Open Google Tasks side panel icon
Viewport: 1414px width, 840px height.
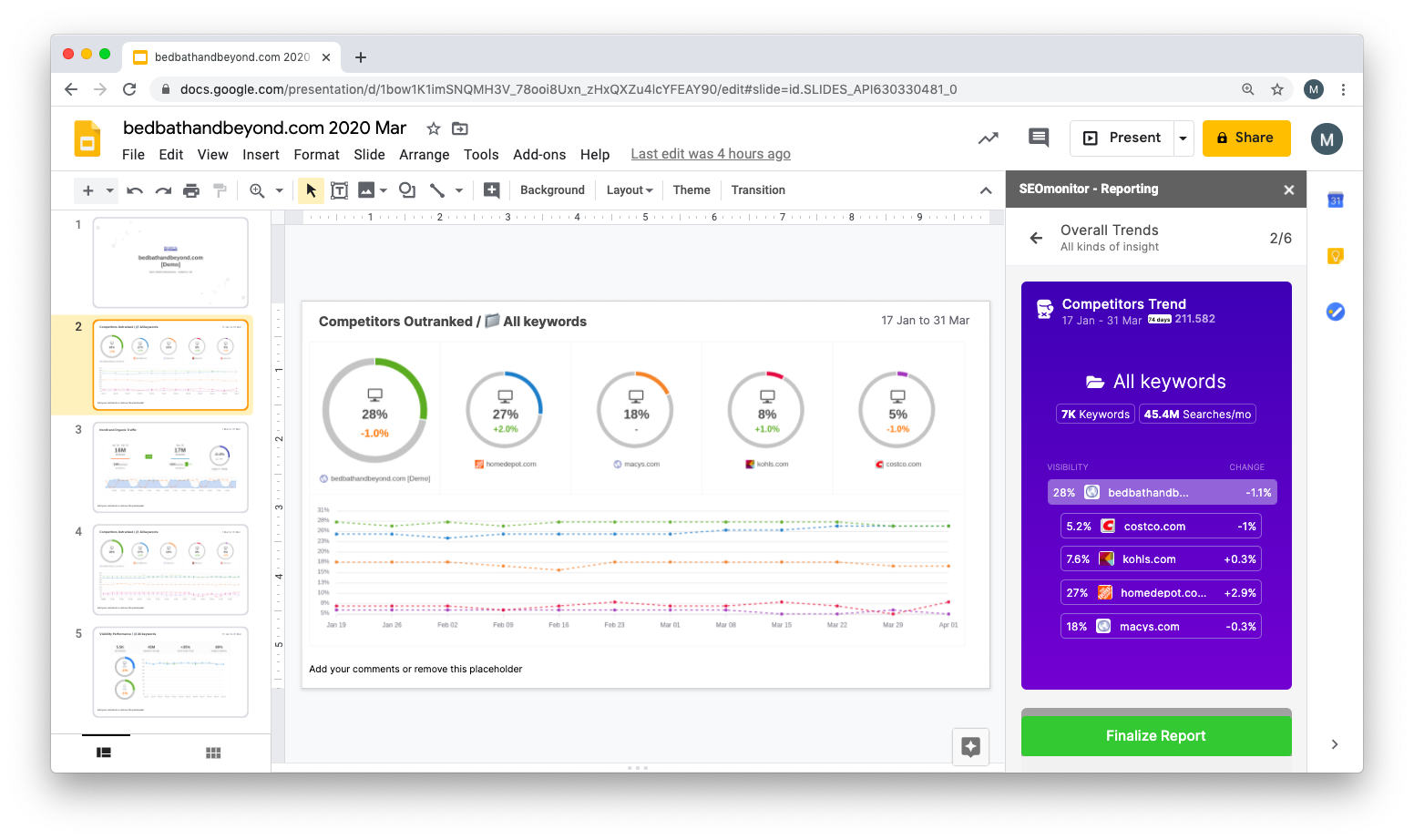[x=1336, y=312]
